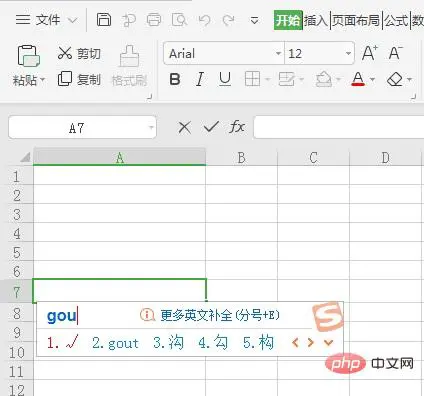424x396 pixels.
Task: Open clipboard group dialog launcher
Action: pos(150,97)
